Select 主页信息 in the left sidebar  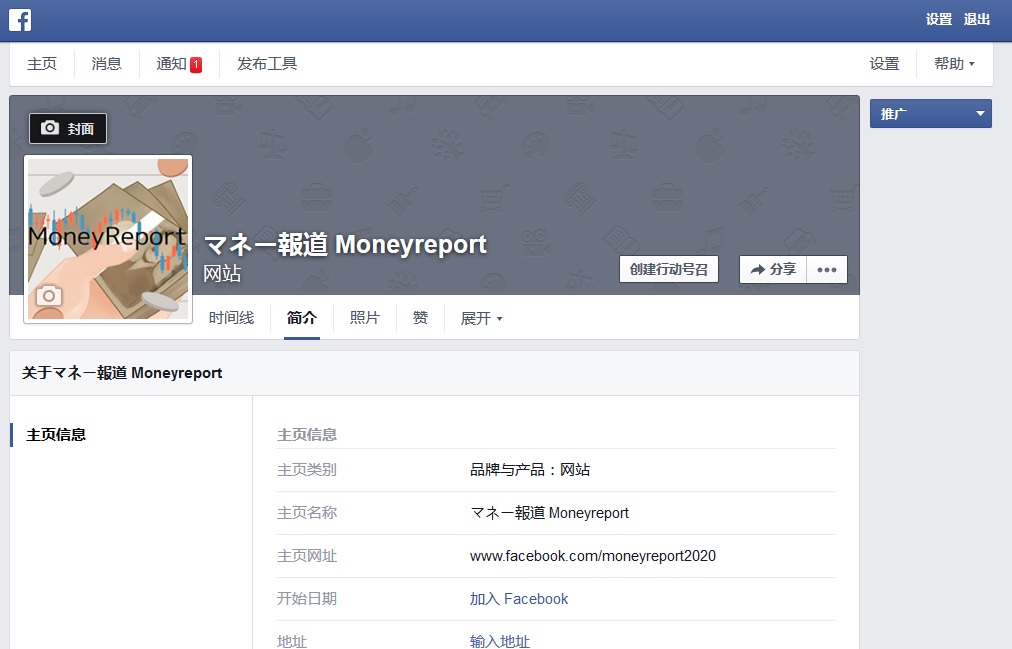[x=56, y=435]
